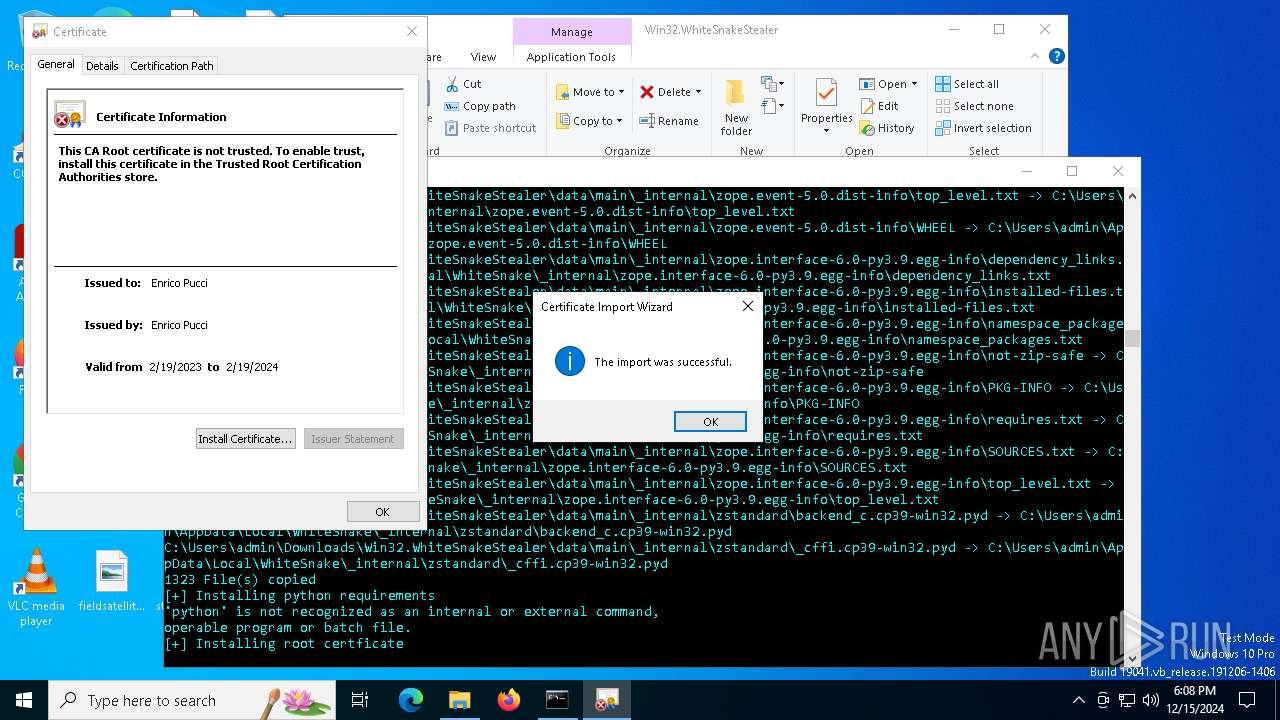Click Invert selection in ribbon
Image resolution: width=1280 pixels, height=720 pixels.
click(983, 128)
